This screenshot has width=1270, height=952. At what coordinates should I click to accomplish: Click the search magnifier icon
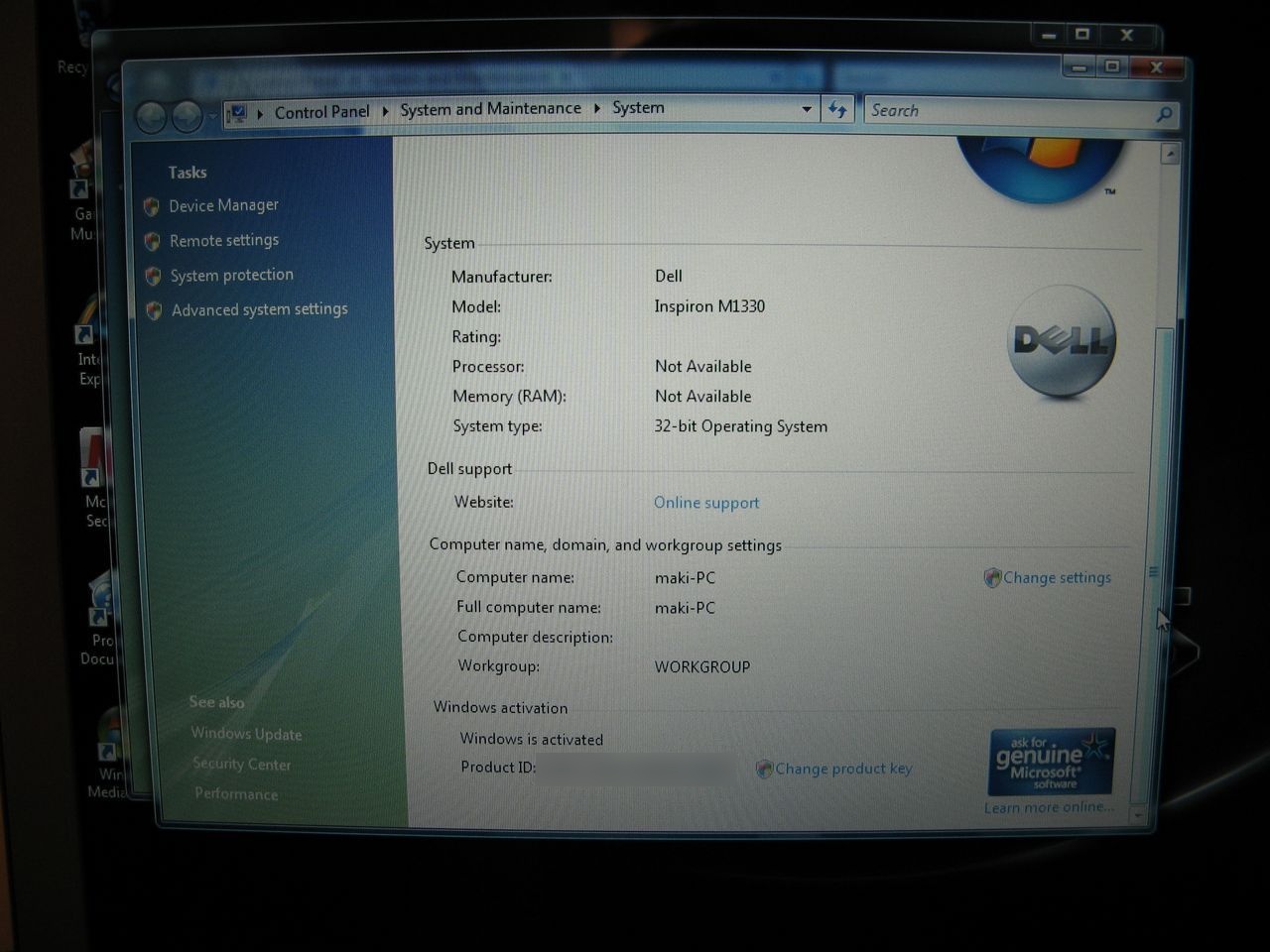click(x=1165, y=114)
